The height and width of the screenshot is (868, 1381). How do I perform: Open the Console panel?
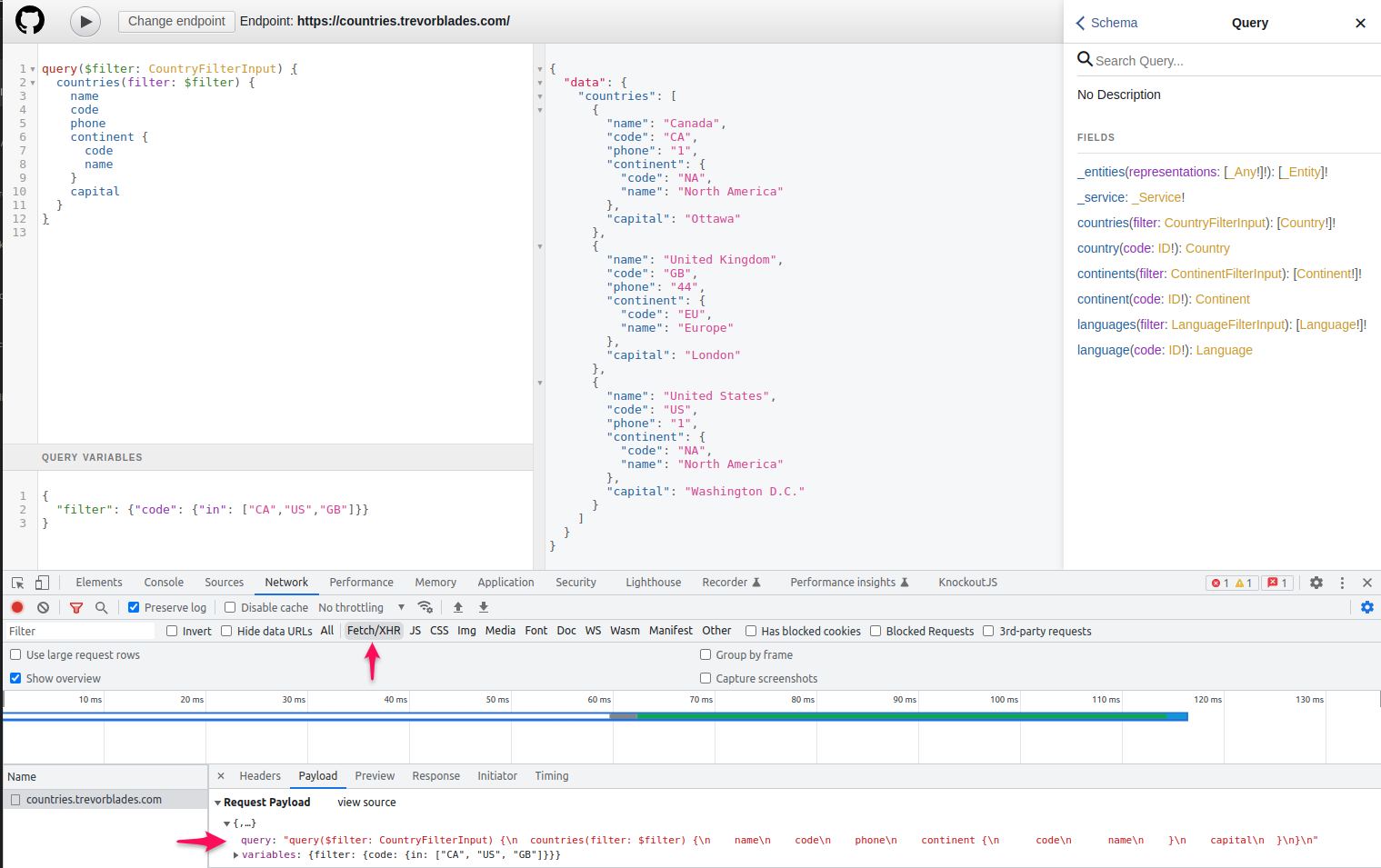163,582
